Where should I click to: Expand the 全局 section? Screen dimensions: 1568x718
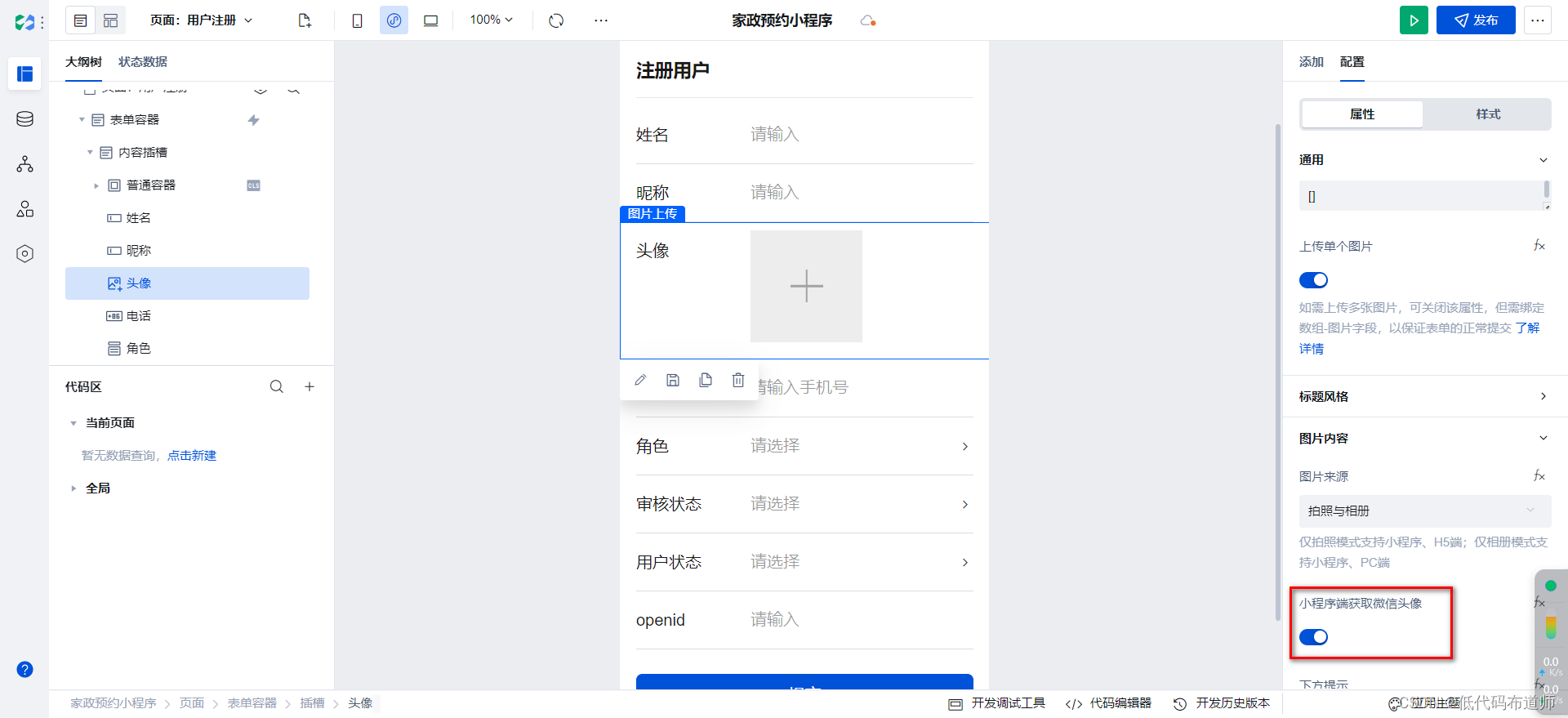73,488
